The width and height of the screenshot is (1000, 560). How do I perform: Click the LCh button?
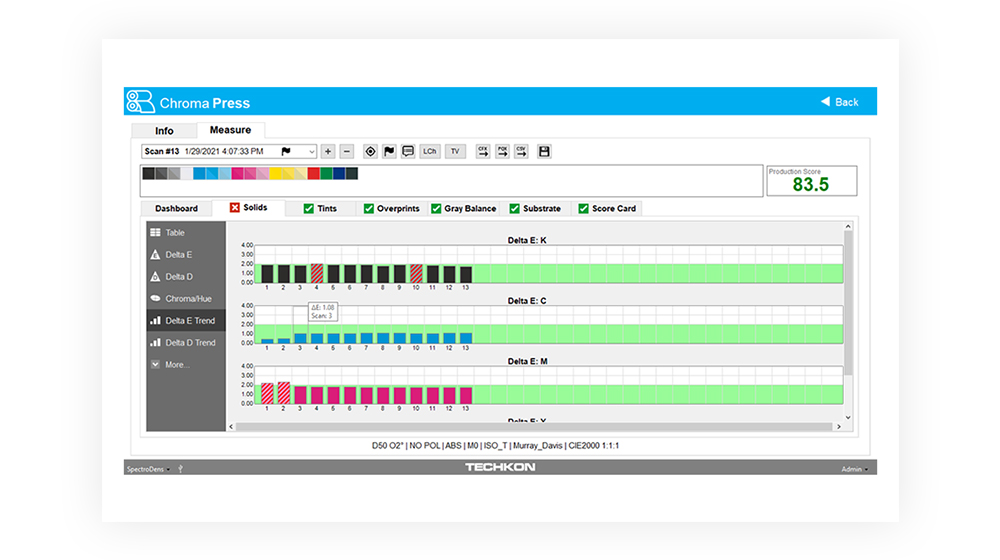tap(430, 152)
